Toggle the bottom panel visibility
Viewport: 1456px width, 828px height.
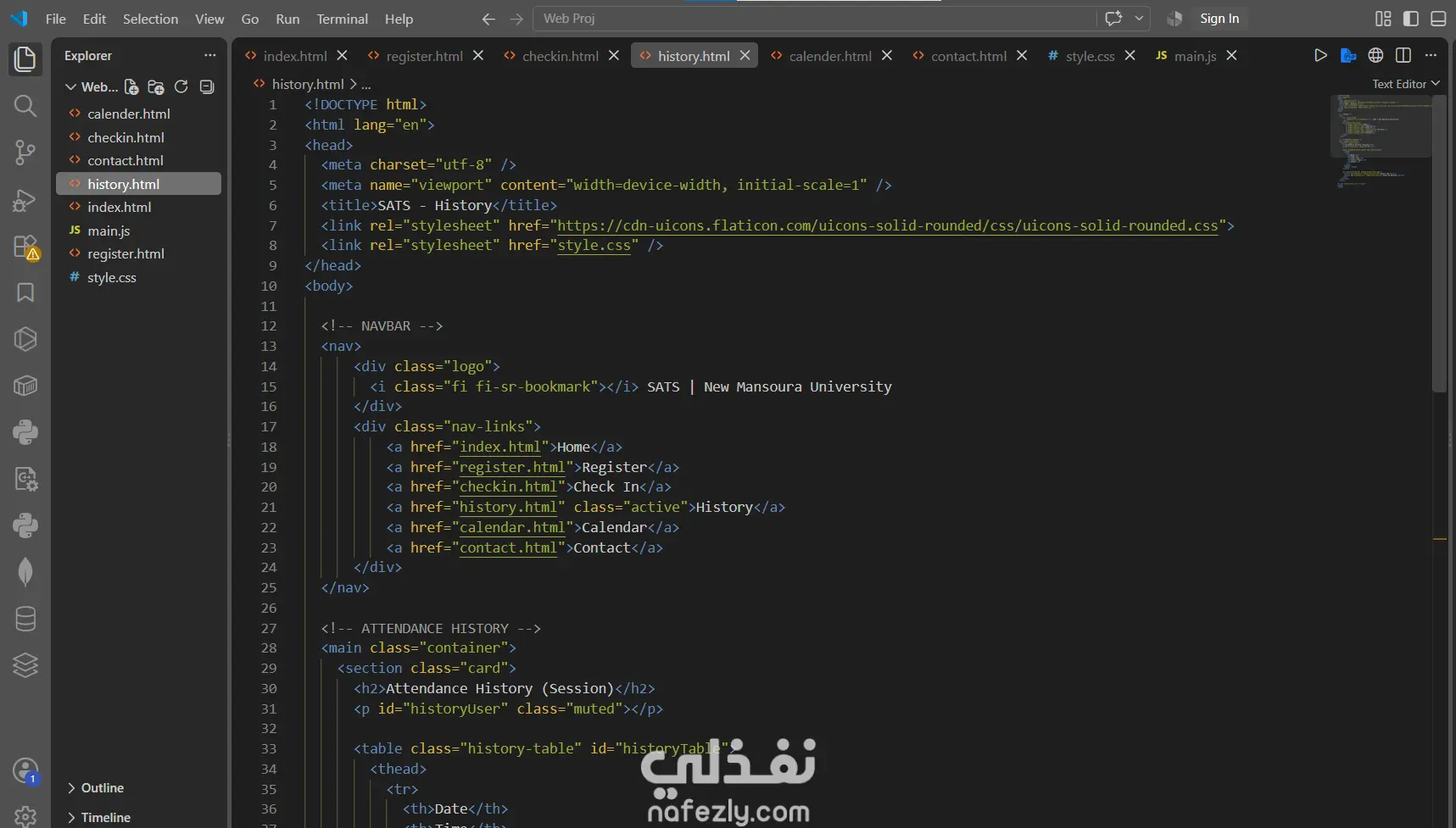pos(1438,19)
